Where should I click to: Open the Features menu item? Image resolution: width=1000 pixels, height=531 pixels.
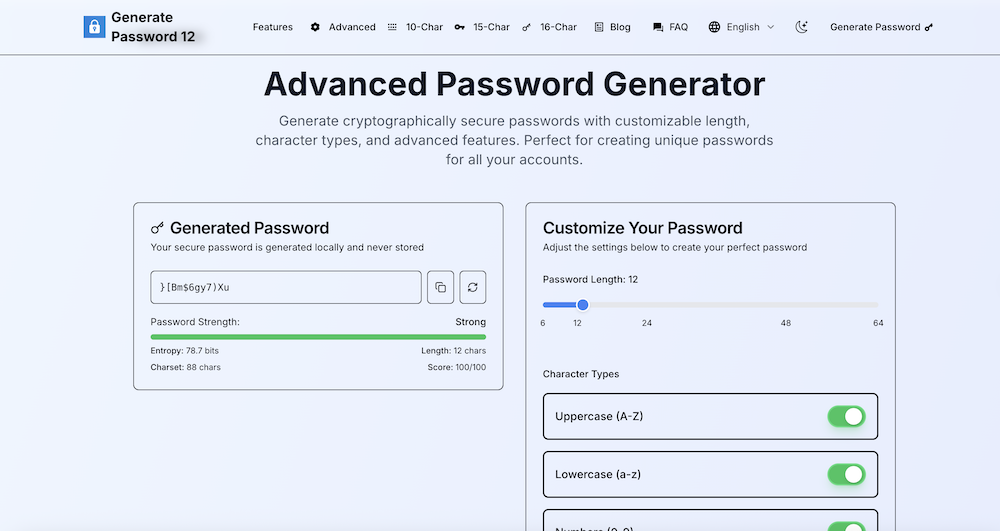click(x=273, y=27)
